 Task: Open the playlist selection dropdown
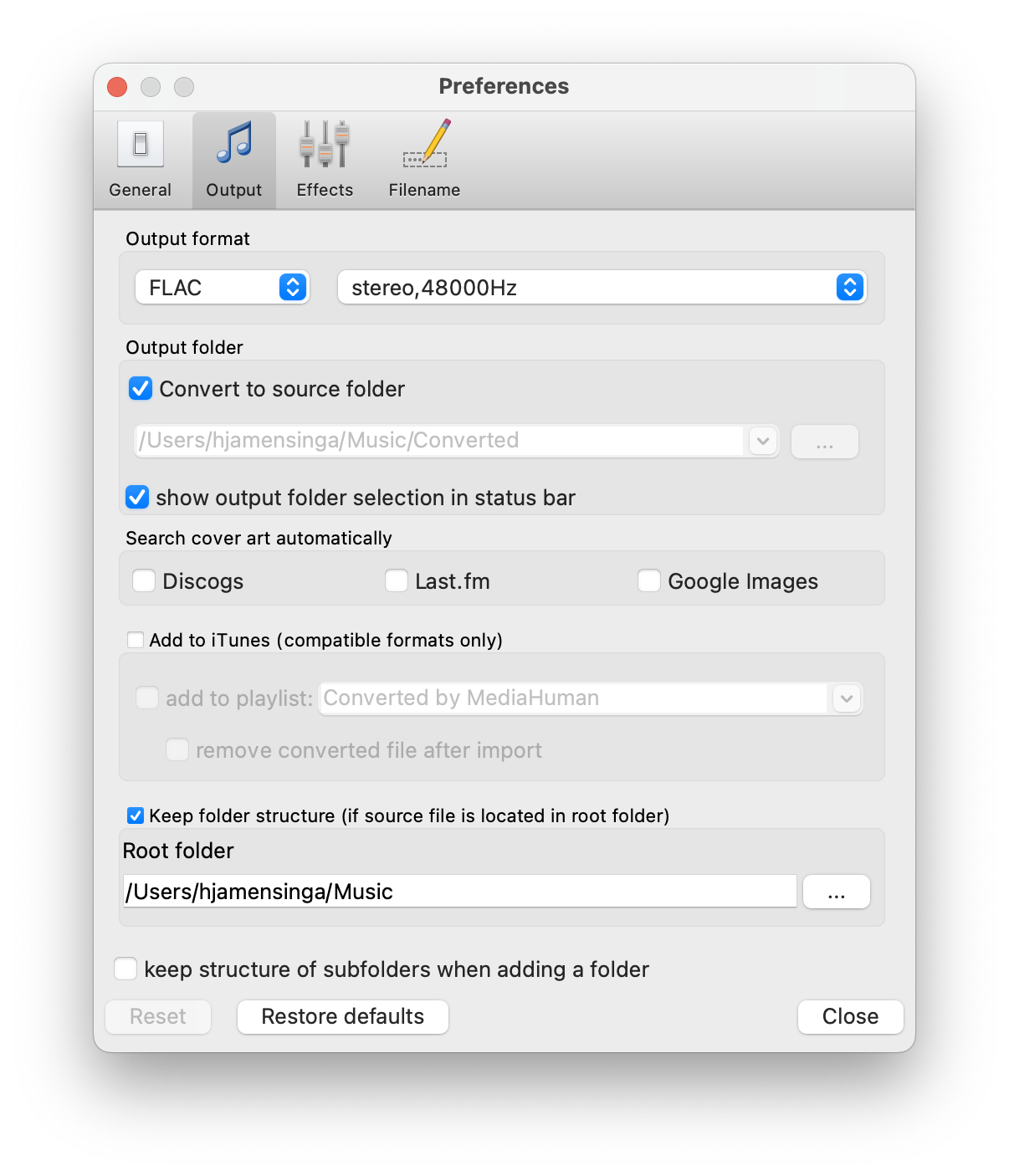click(846, 698)
